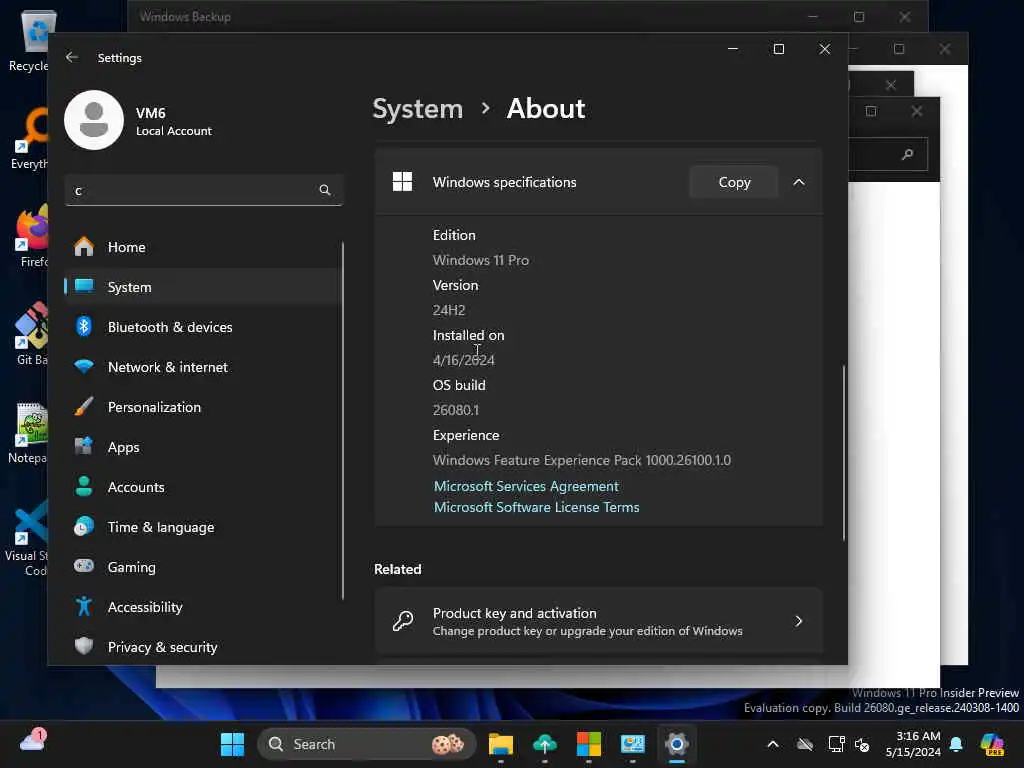Click the Windows Backup window title bar
This screenshot has height=768, width=1024.
(x=457, y=16)
